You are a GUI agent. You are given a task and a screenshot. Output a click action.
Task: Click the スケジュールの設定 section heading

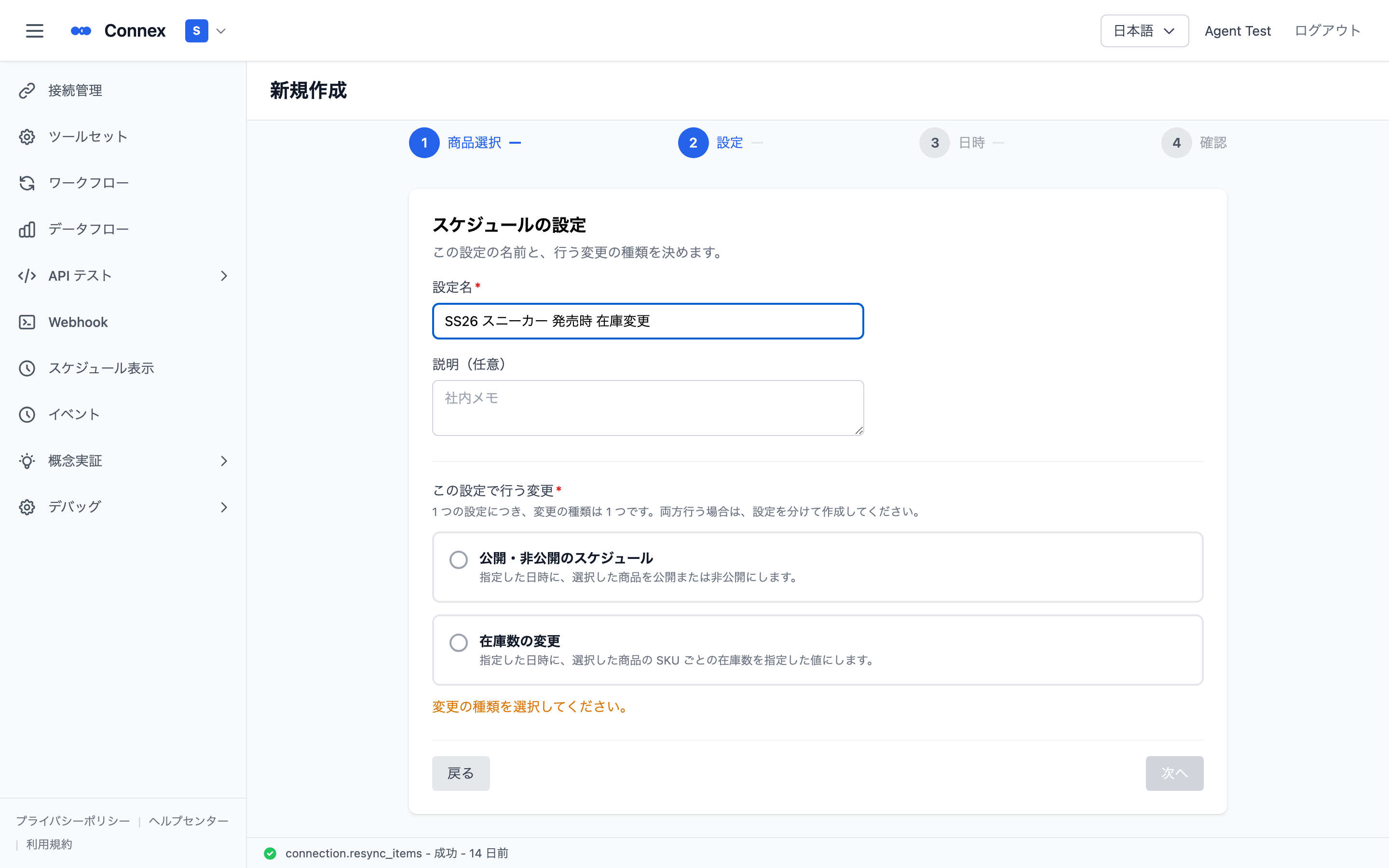tap(509, 225)
